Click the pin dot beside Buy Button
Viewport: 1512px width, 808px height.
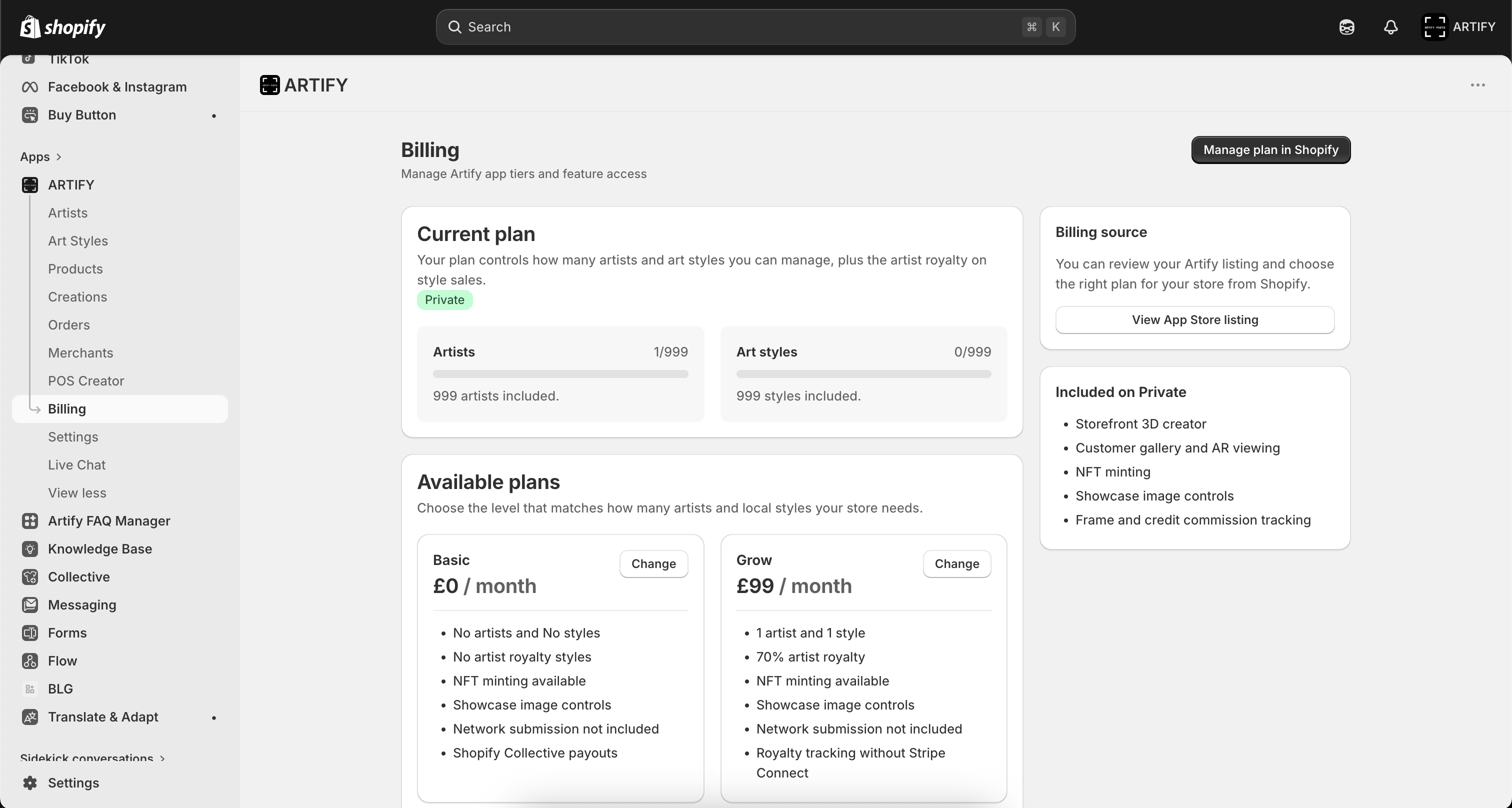214,115
